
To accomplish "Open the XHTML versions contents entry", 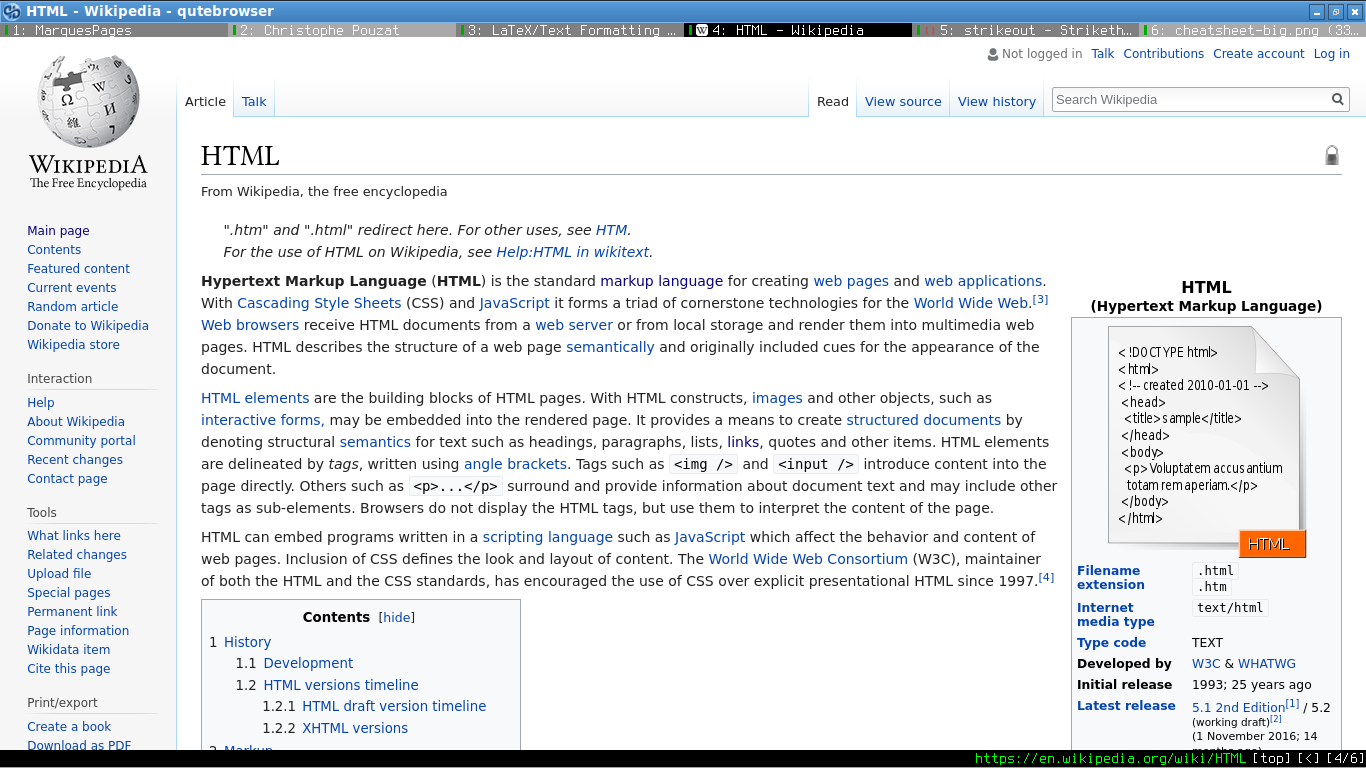I will tap(355, 728).
